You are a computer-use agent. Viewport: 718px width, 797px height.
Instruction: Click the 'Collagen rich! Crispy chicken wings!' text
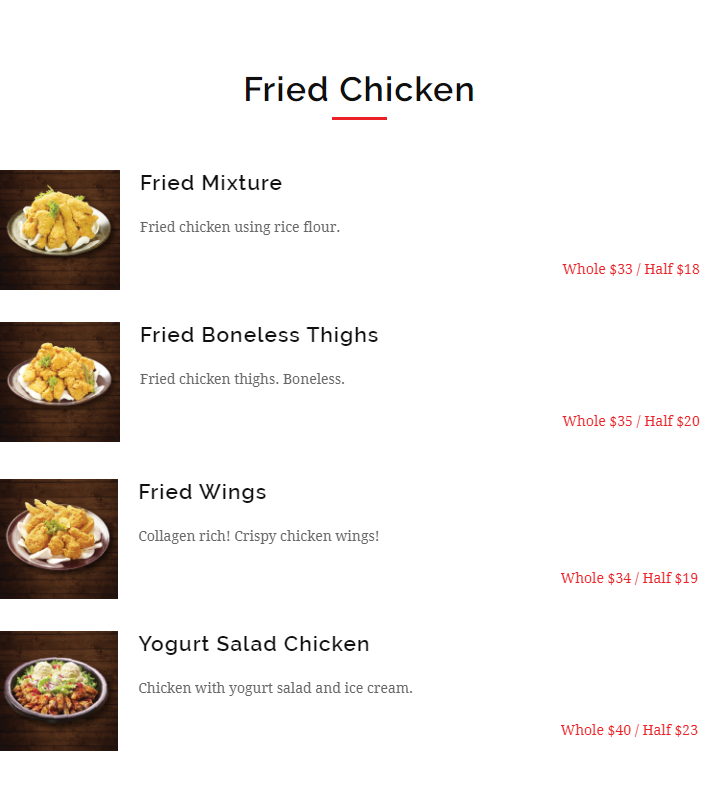click(x=259, y=536)
